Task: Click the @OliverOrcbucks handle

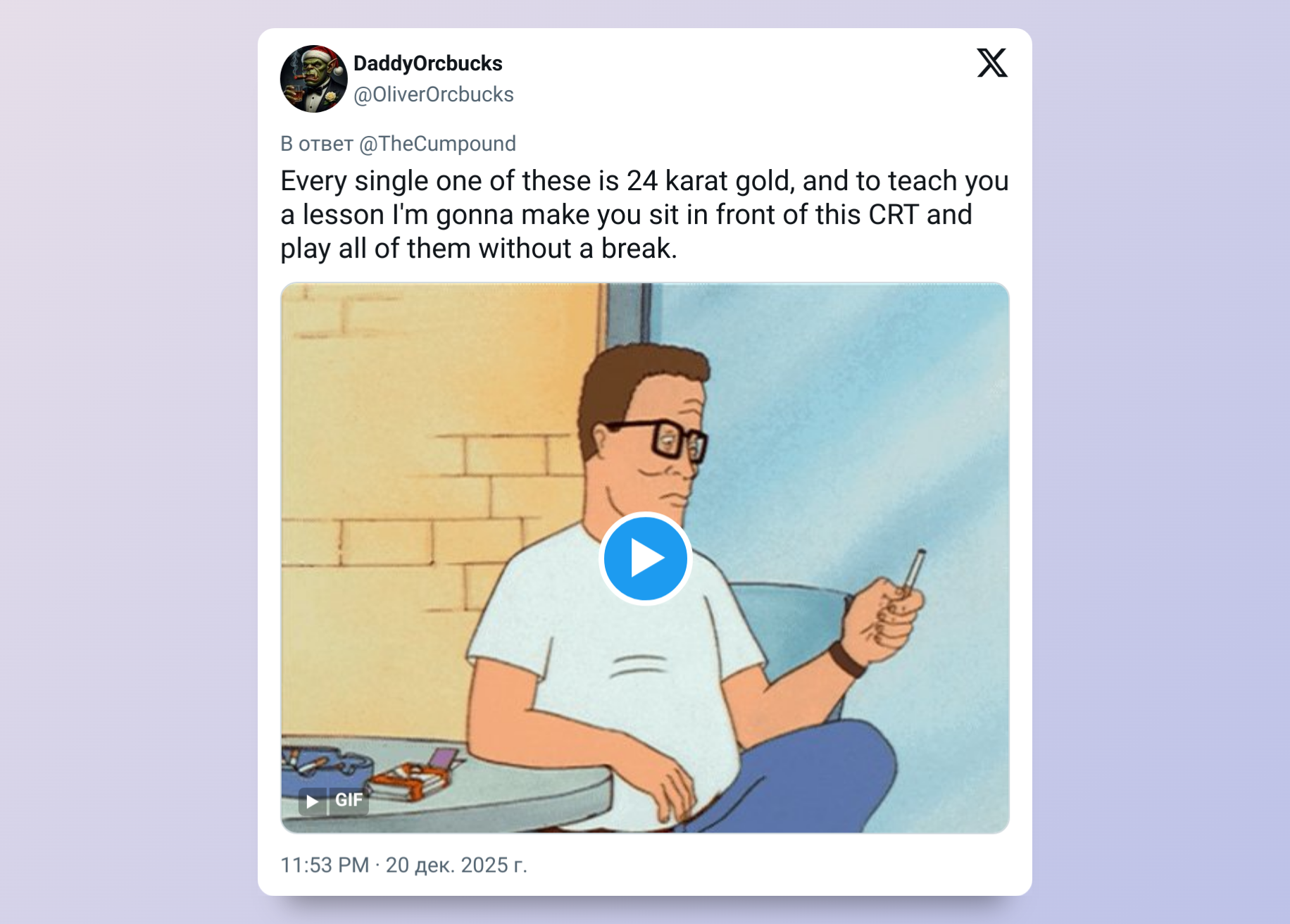Action: [x=433, y=94]
